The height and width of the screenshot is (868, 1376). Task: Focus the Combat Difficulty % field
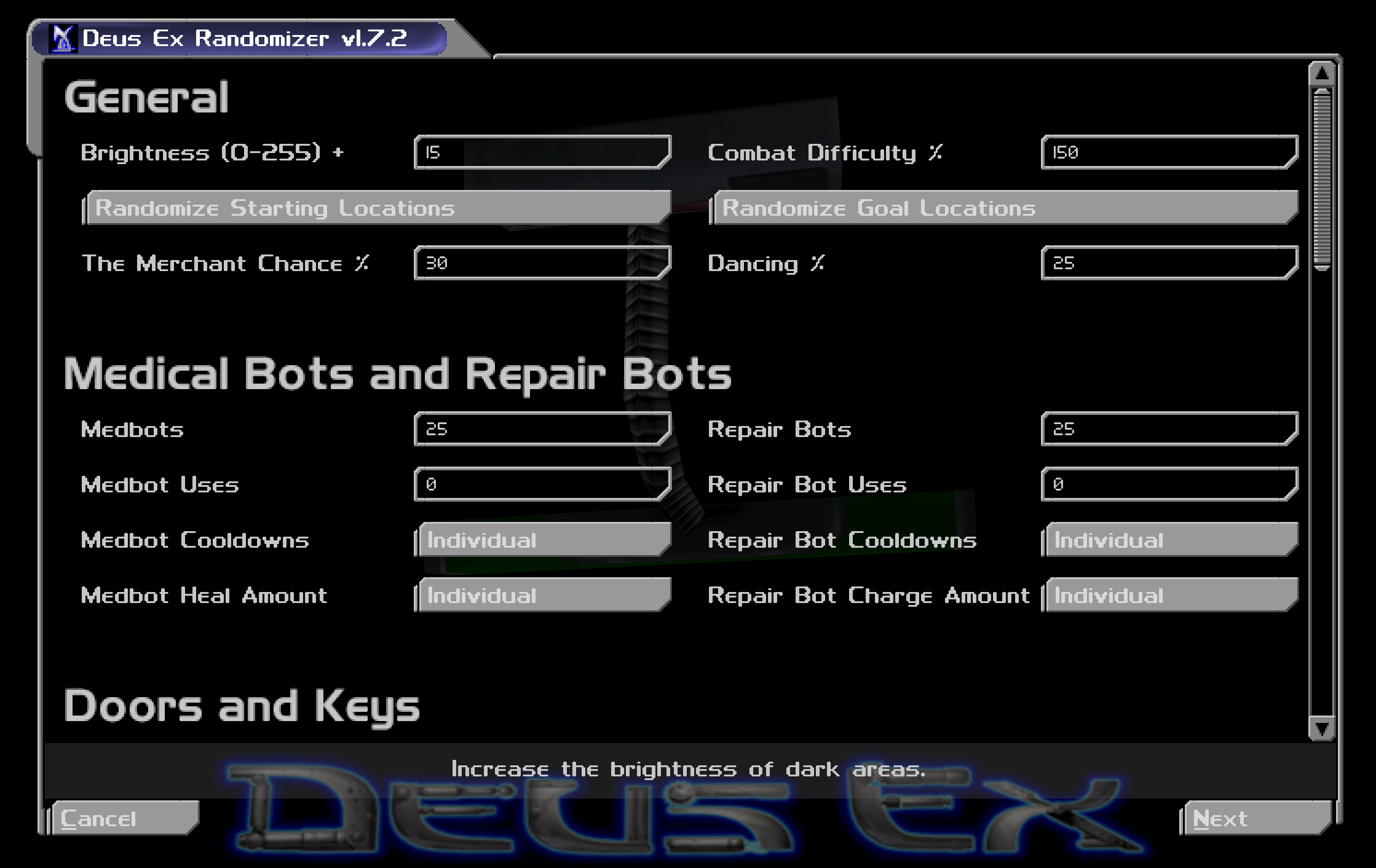(x=1169, y=152)
